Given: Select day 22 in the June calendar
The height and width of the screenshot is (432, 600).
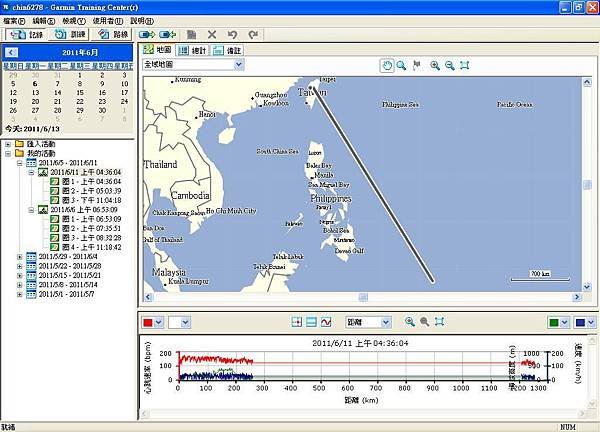Looking at the screenshot, I should (80, 101).
